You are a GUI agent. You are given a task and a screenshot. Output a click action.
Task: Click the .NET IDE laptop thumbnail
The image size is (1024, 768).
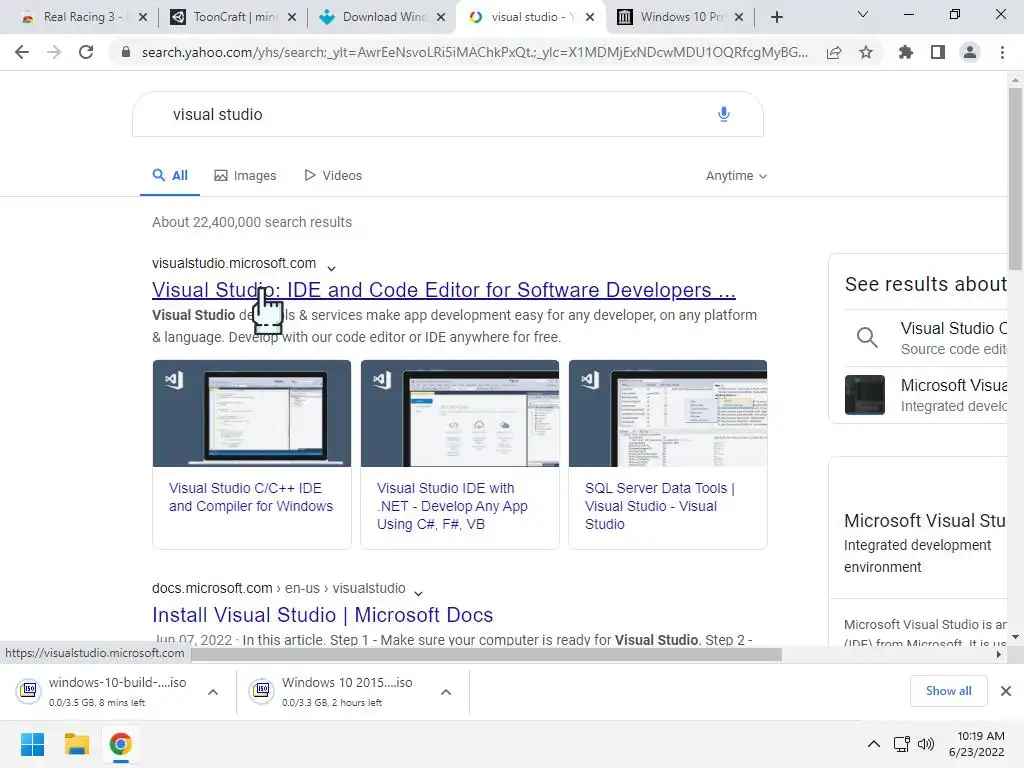click(460, 413)
